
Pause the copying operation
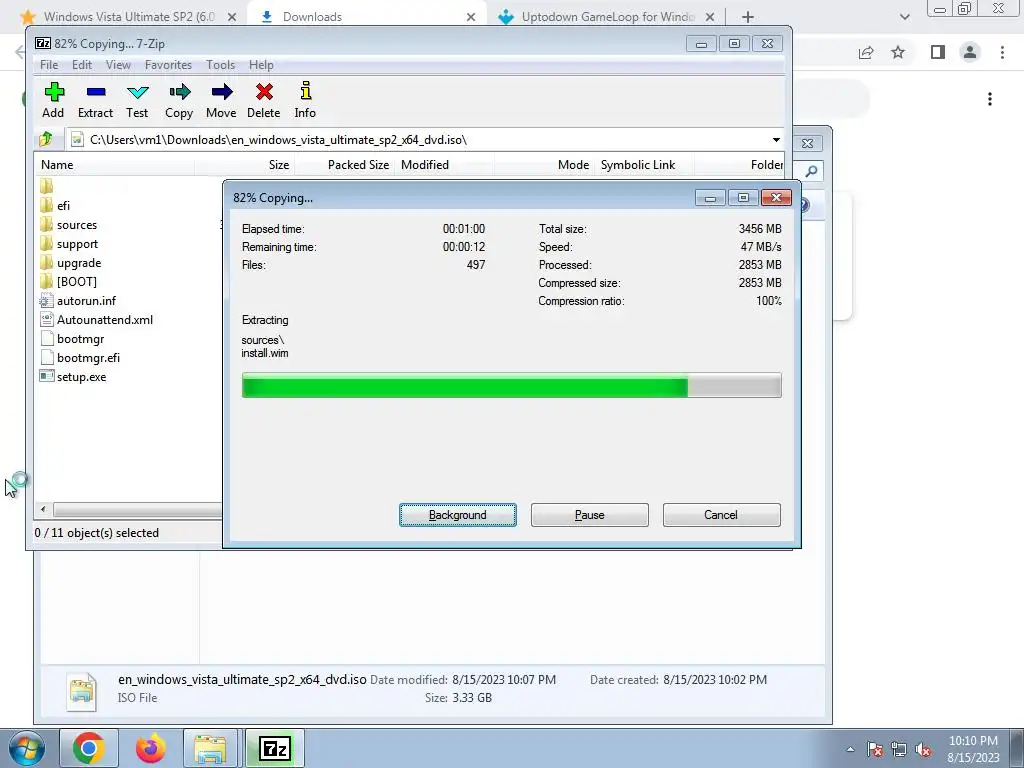[x=590, y=515]
